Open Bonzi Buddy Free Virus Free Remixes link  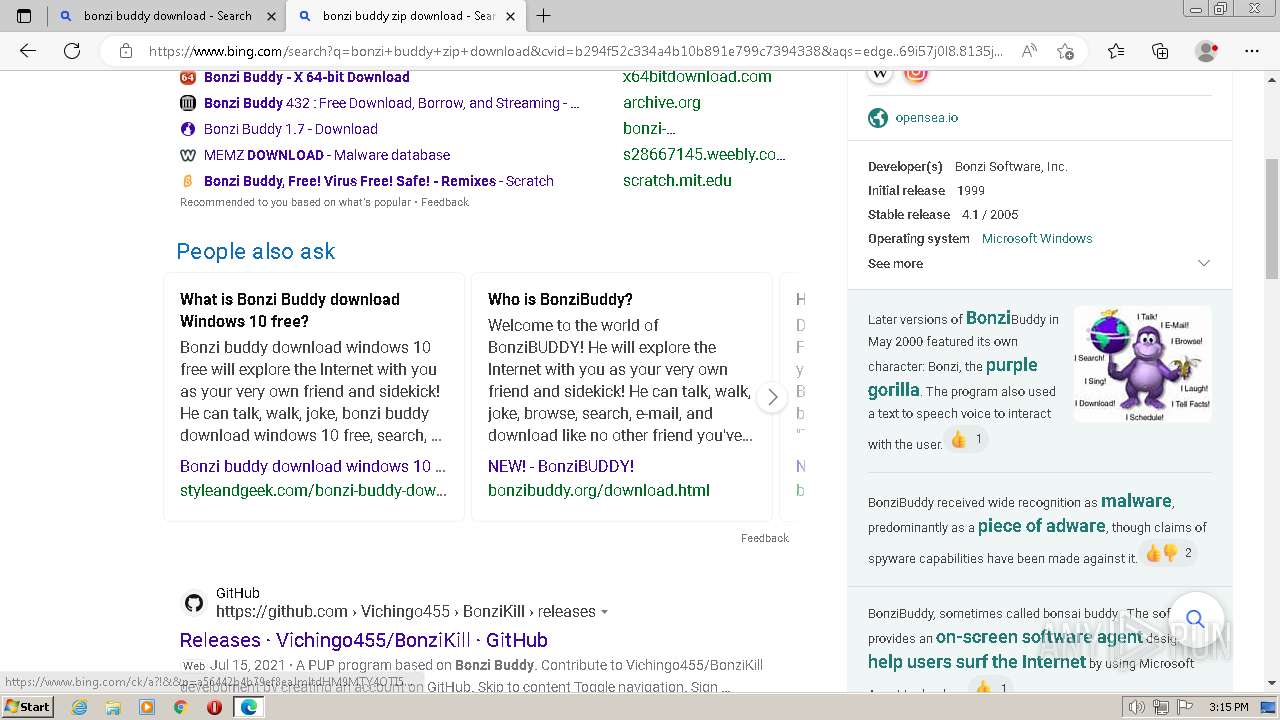379,181
